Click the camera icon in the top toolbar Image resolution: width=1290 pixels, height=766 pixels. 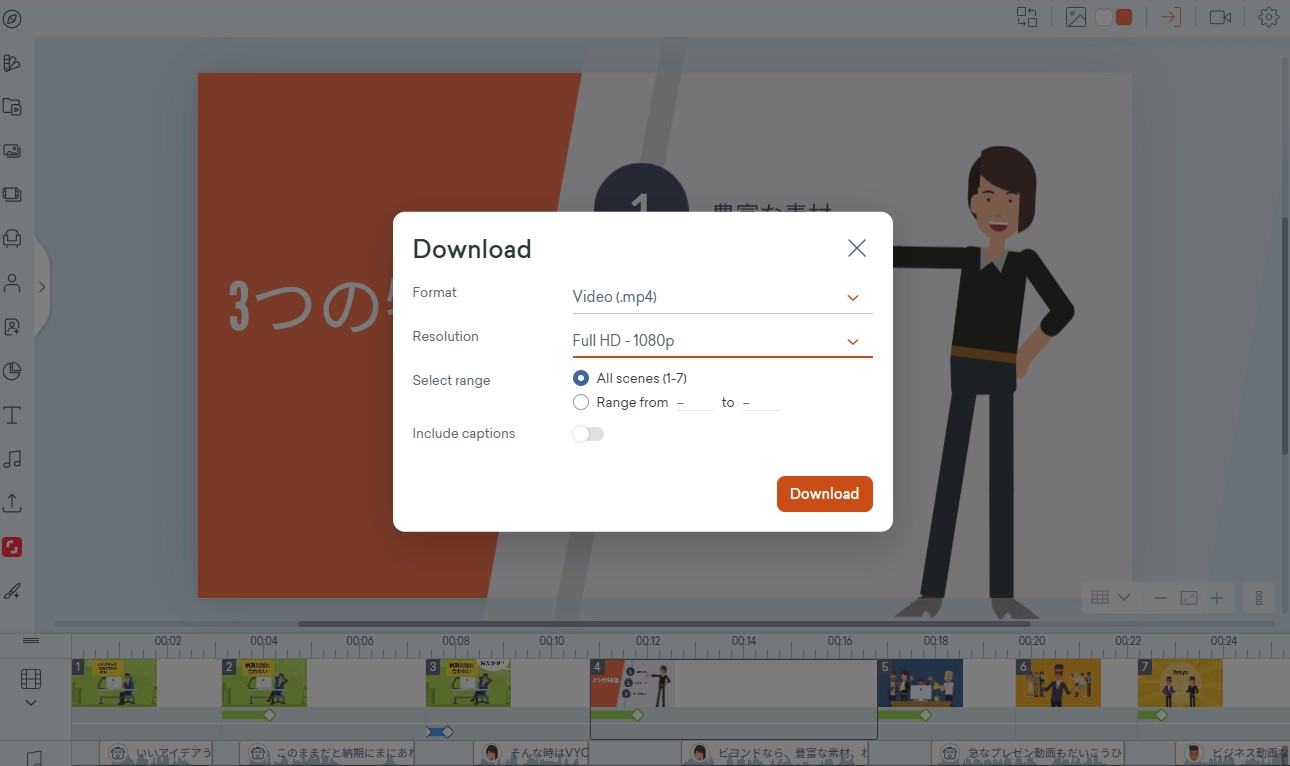1220,17
